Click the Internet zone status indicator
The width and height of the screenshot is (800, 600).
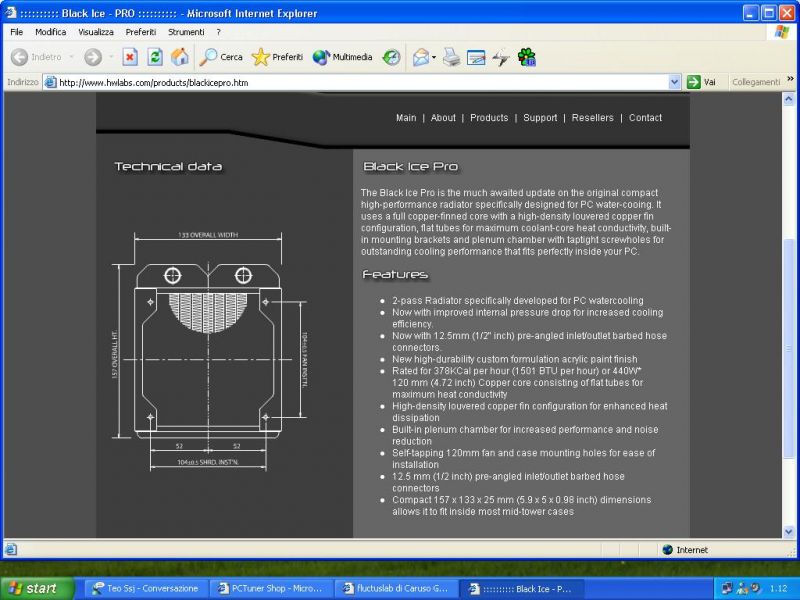[685, 549]
